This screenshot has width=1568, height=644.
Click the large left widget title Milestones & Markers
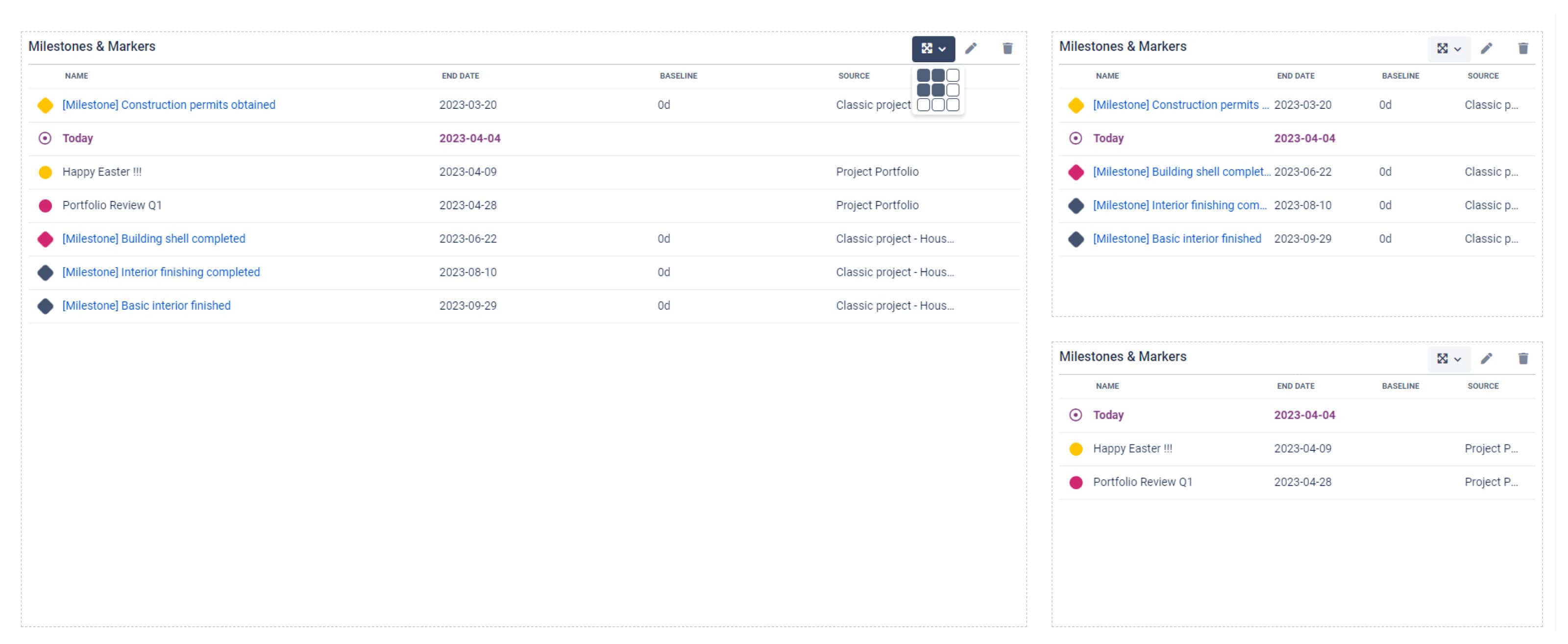91,46
